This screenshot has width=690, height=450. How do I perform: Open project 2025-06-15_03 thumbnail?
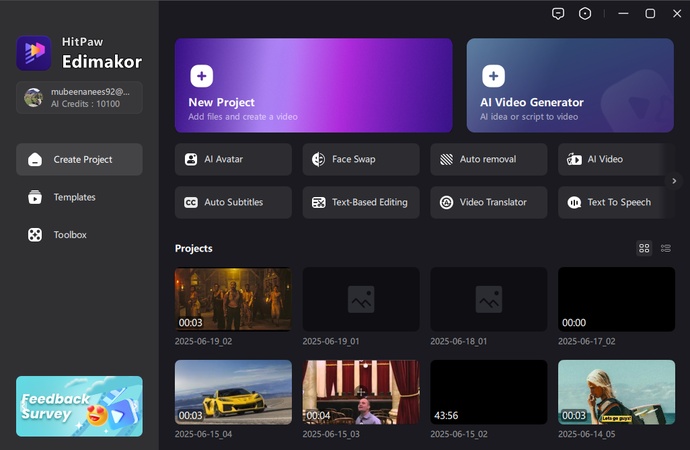click(x=361, y=392)
